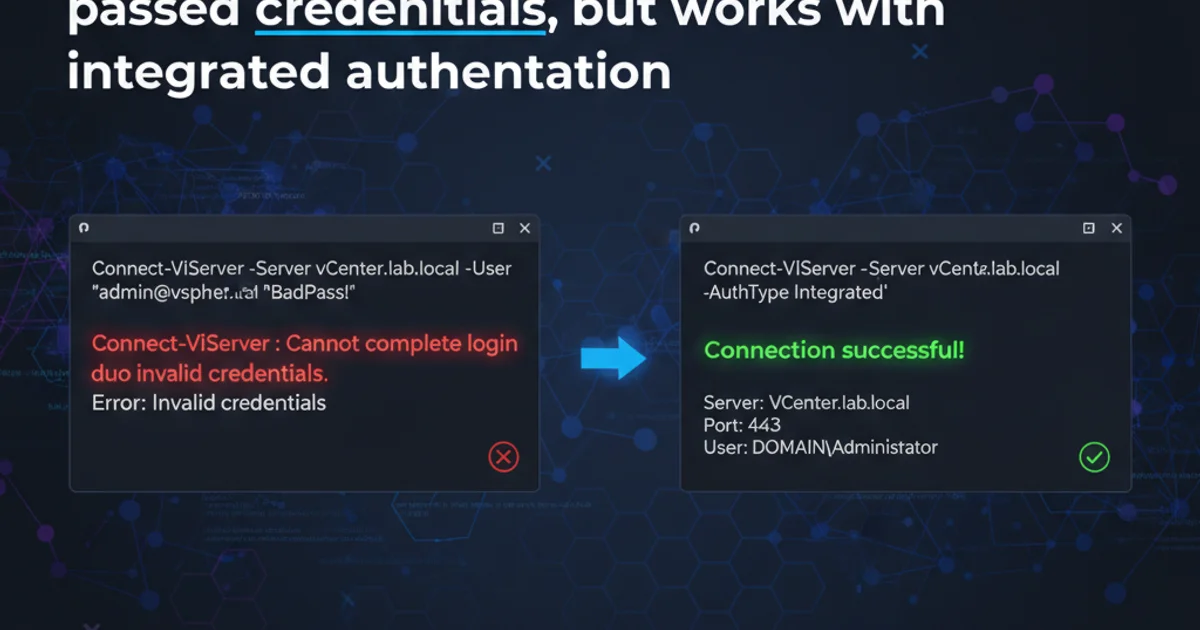Click the green "Connection successful!" message

(834, 351)
